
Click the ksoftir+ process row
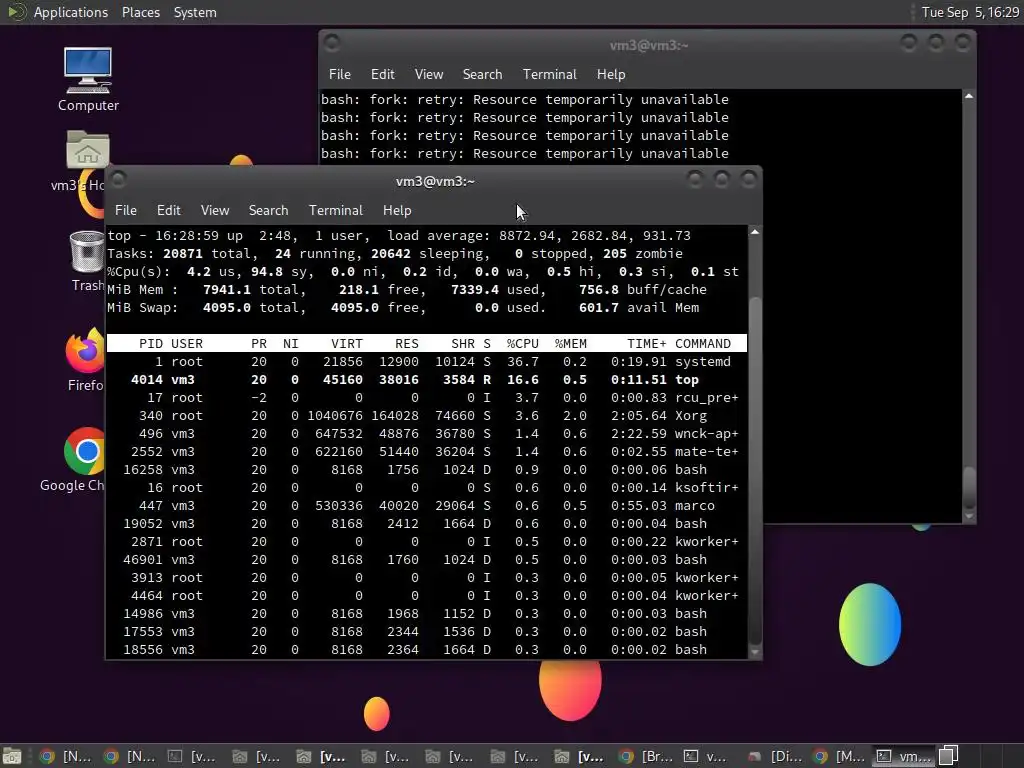click(427, 488)
